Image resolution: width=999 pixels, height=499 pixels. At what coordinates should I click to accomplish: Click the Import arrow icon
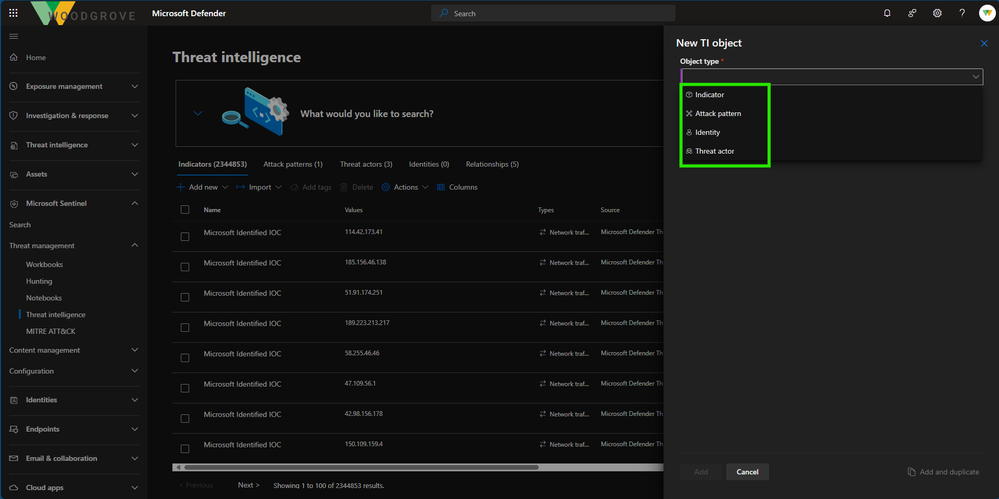coord(240,187)
